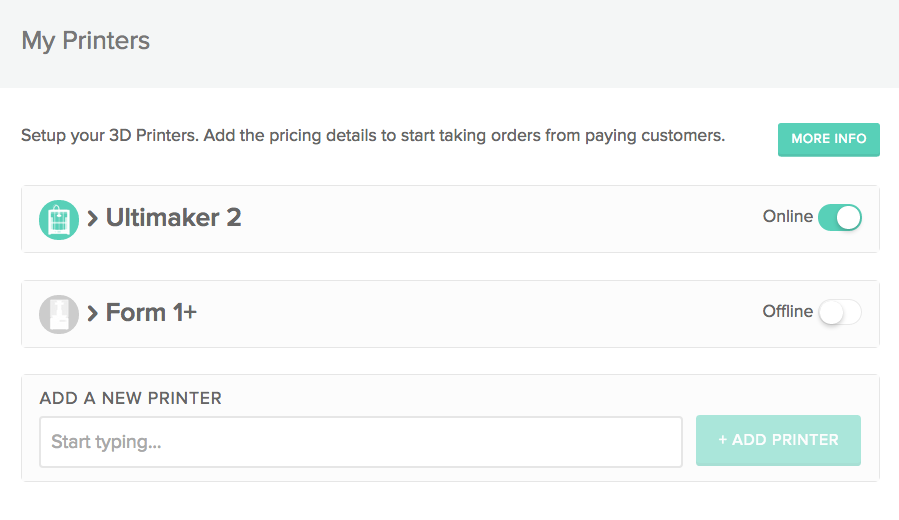This screenshot has width=899, height=520.
Task: Click the Online status label
Action: (x=788, y=217)
